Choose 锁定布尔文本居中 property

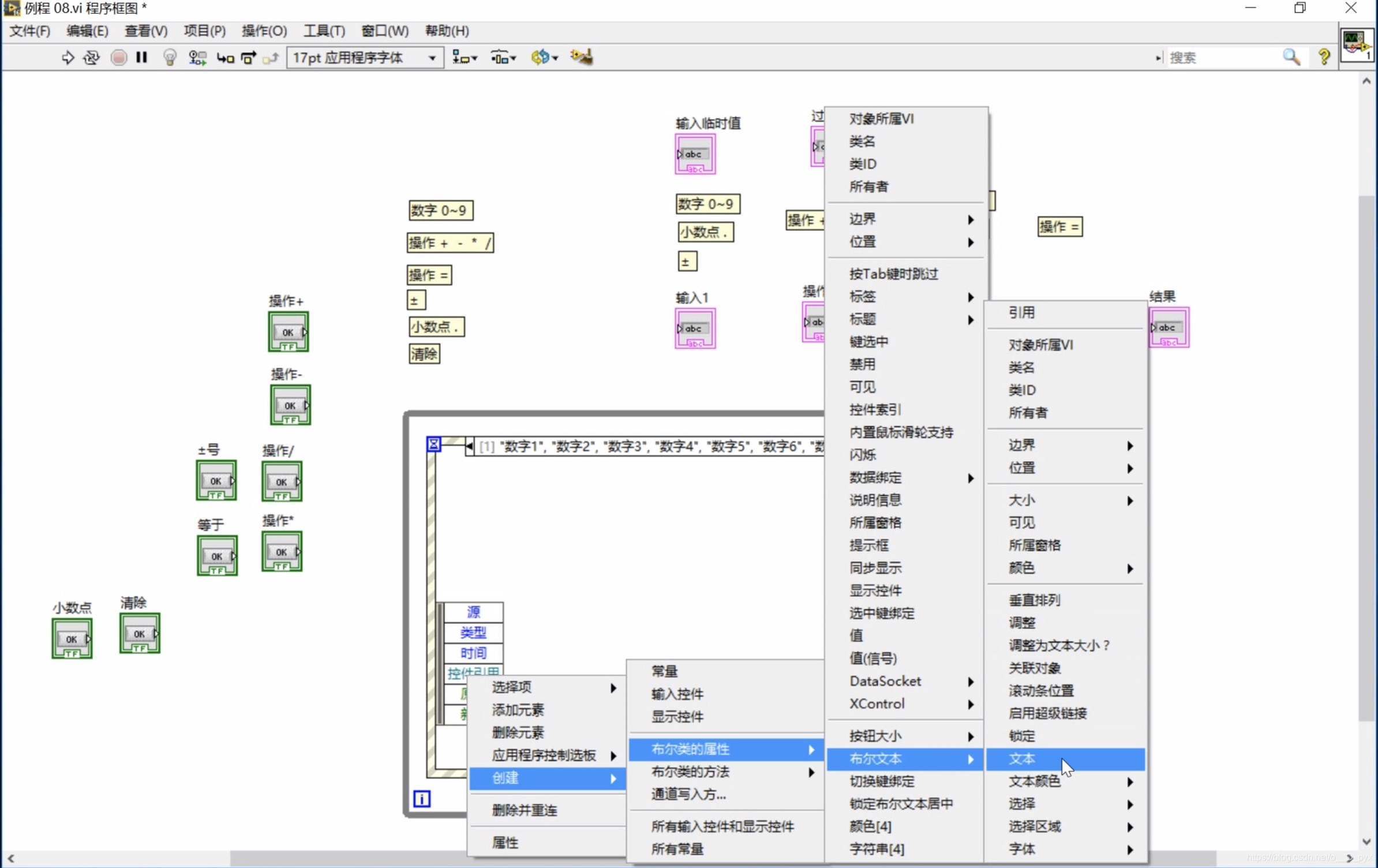pyautogui.click(x=905, y=804)
